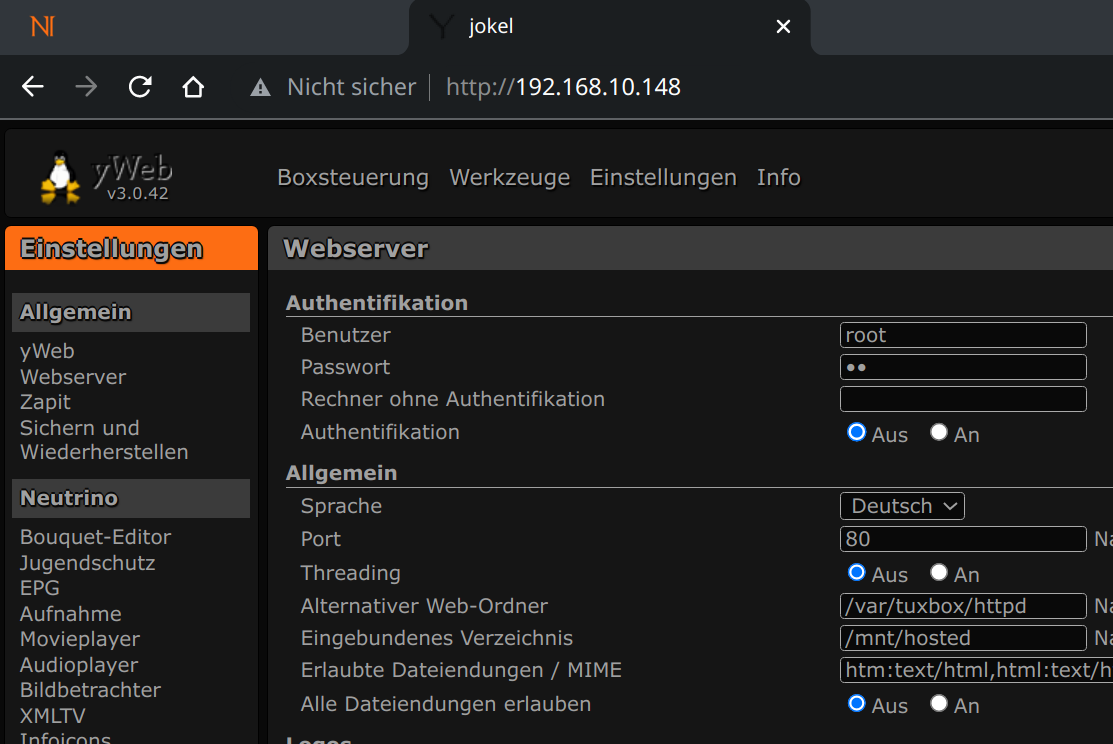
Task: Open the Werkzeuge menu
Action: pos(509,178)
